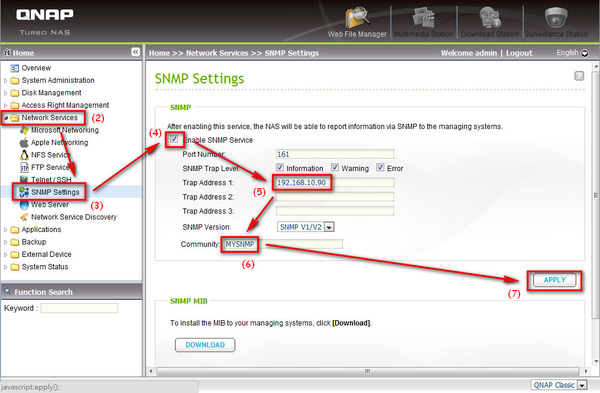Click the SNMP Settings icon
Screen dimensions: 600x393
point(24,192)
